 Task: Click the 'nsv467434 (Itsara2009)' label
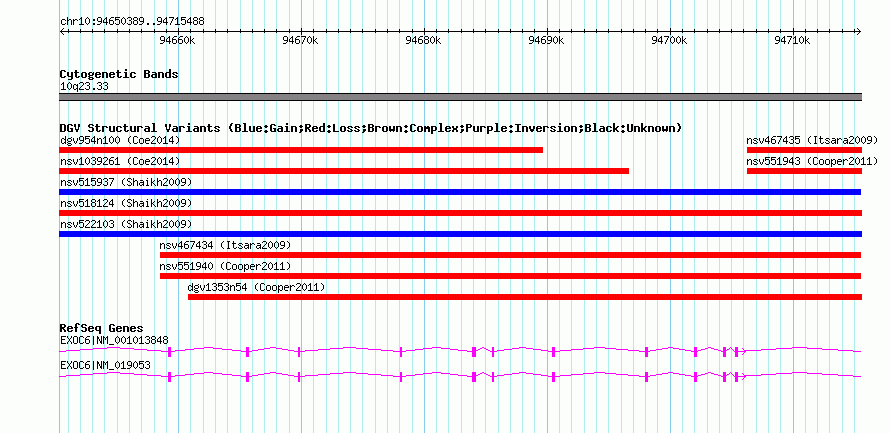pyautogui.click(x=225, y=245)
